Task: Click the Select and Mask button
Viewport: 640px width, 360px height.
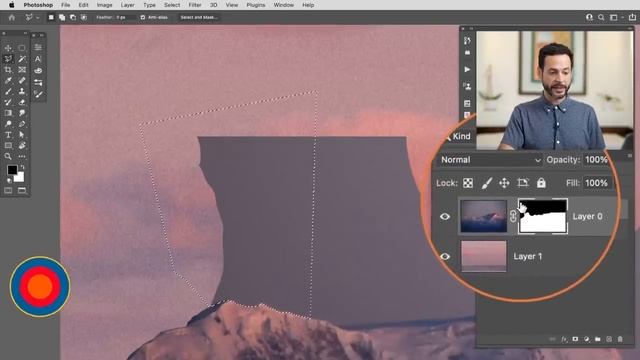Action: pos(199,18)
